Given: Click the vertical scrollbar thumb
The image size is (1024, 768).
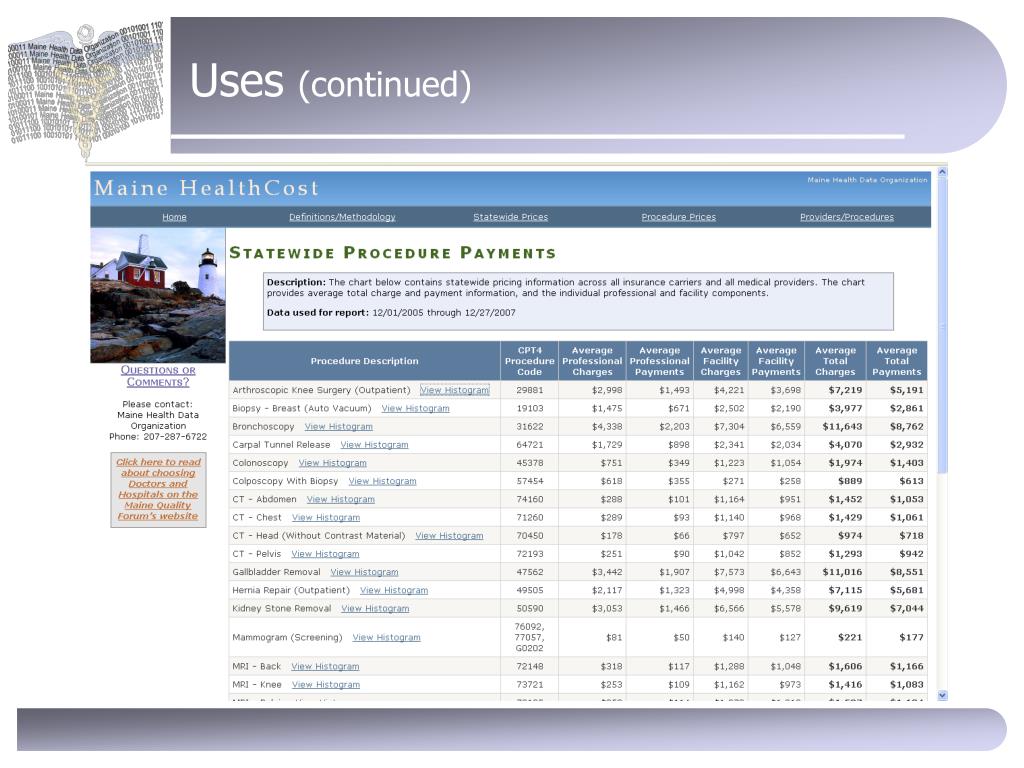Looking at the screenshot, I should 942,325.
